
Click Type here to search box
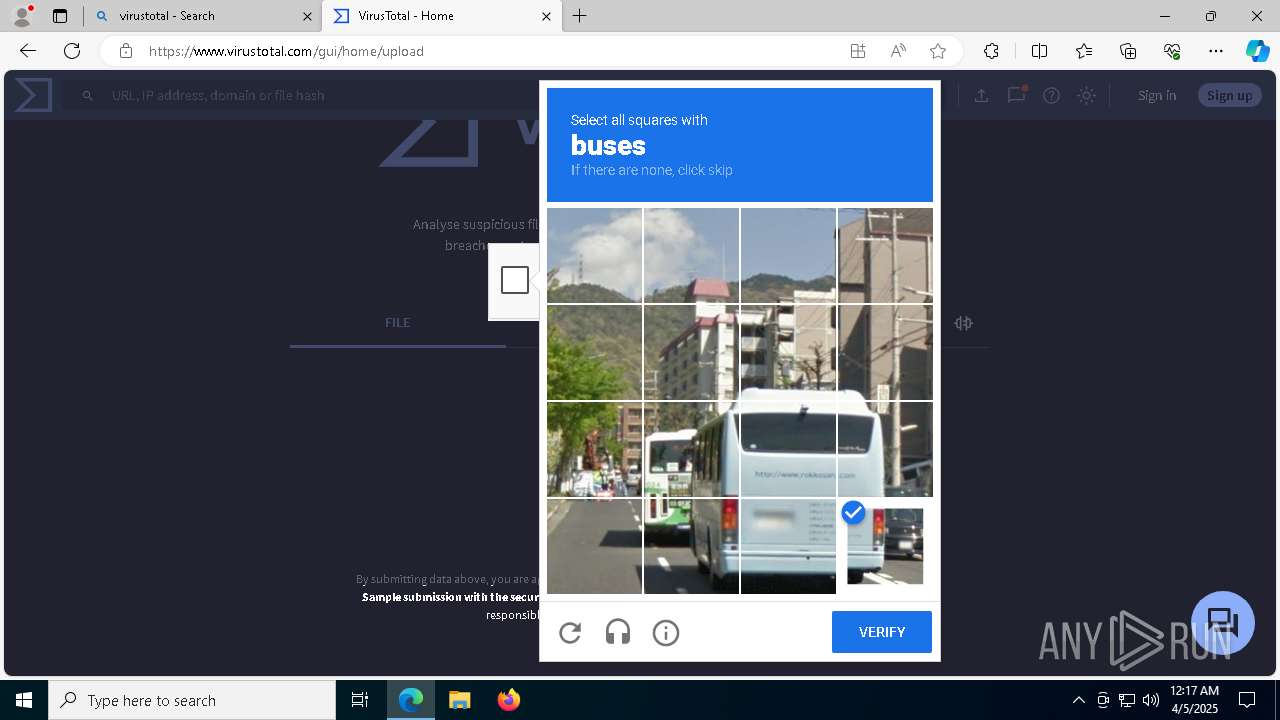pos(192,700)
